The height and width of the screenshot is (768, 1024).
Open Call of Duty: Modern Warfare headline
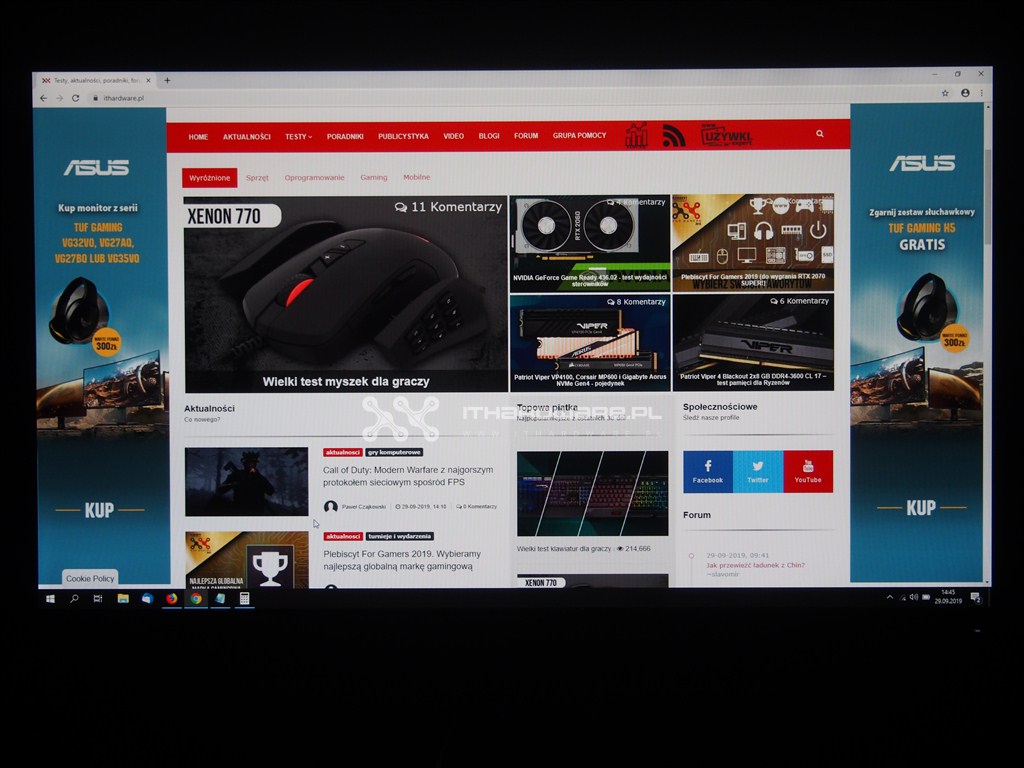tap(408, 476)
